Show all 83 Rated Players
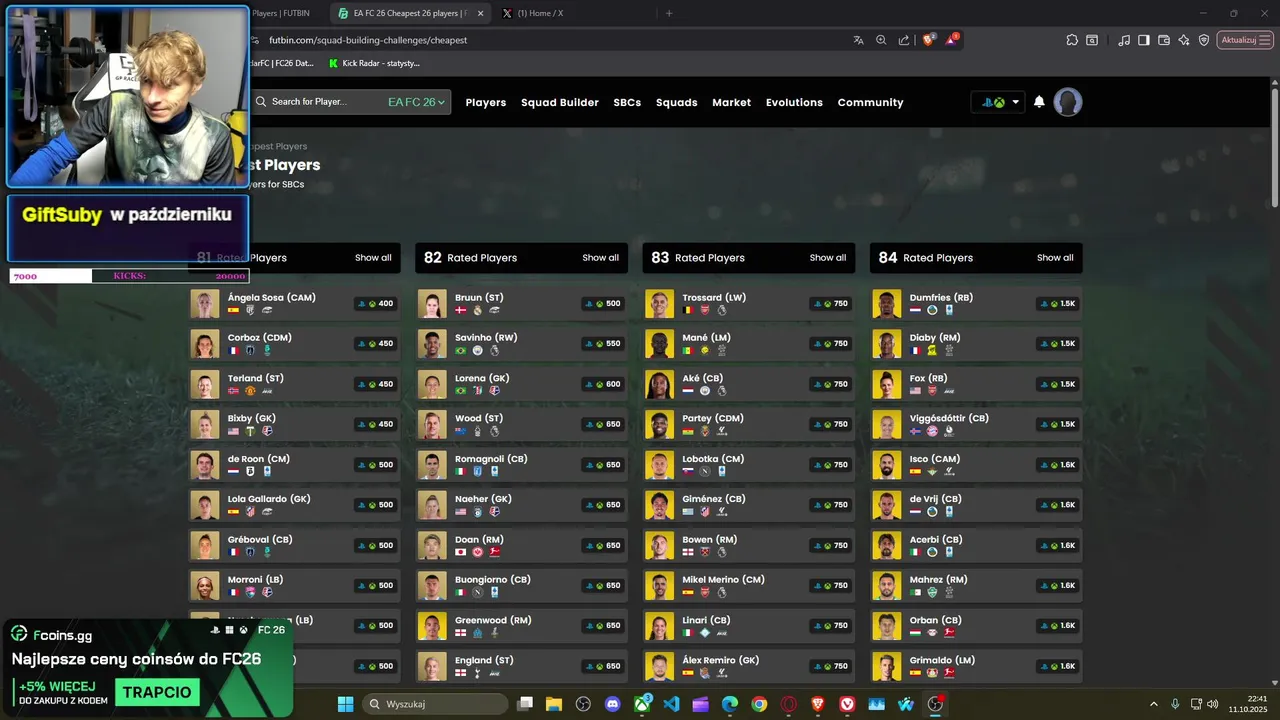1280x720 pixels. point(828,258)
